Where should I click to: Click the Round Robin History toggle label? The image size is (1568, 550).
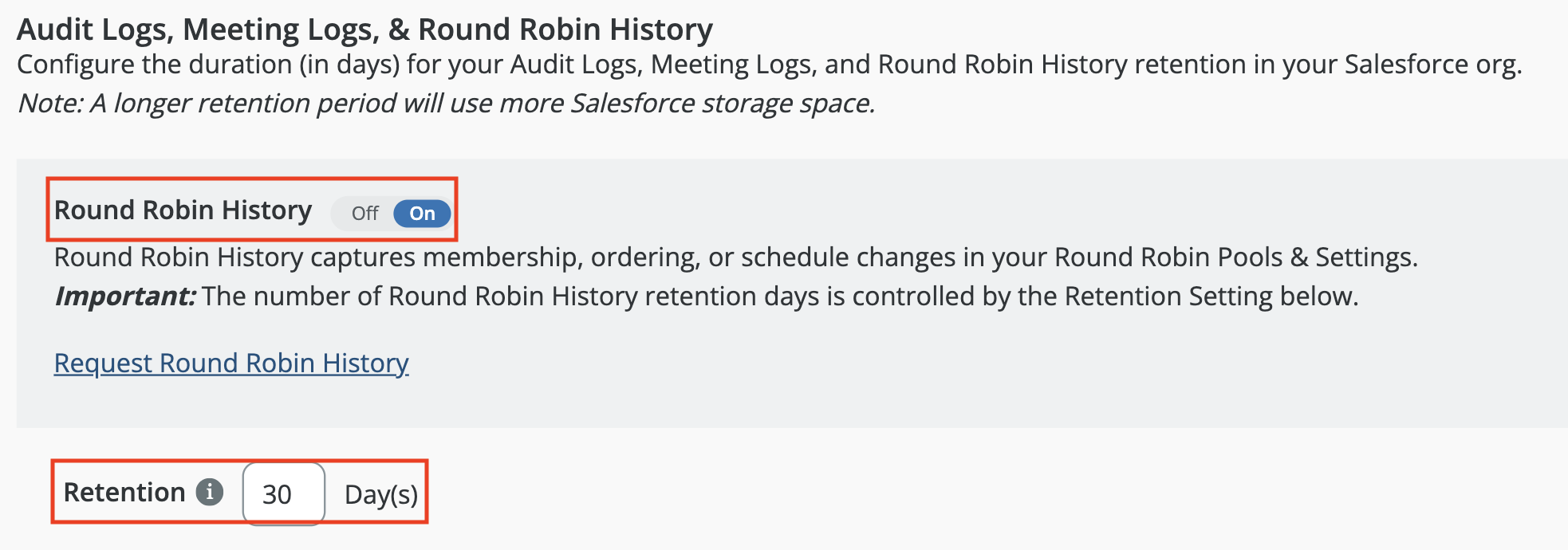coord(183,210)
